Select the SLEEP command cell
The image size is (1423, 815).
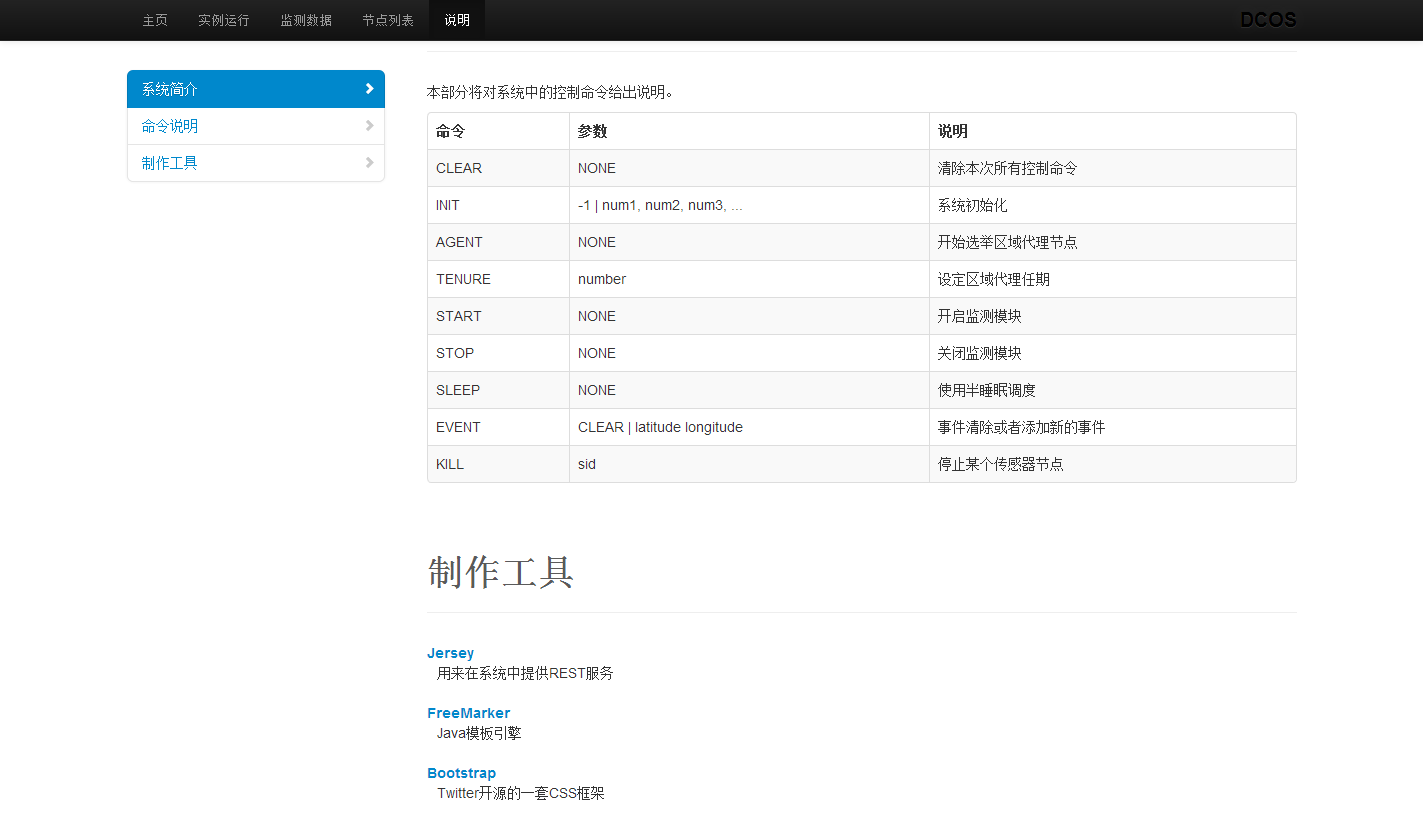[x=498, y=390]
